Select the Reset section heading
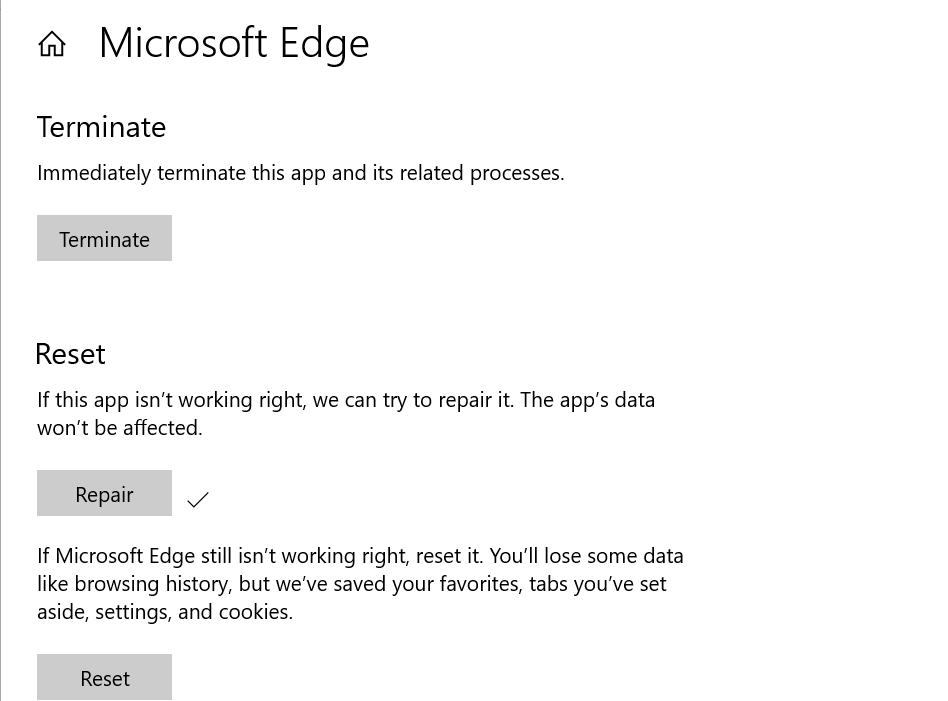 [x=70, y=354]
